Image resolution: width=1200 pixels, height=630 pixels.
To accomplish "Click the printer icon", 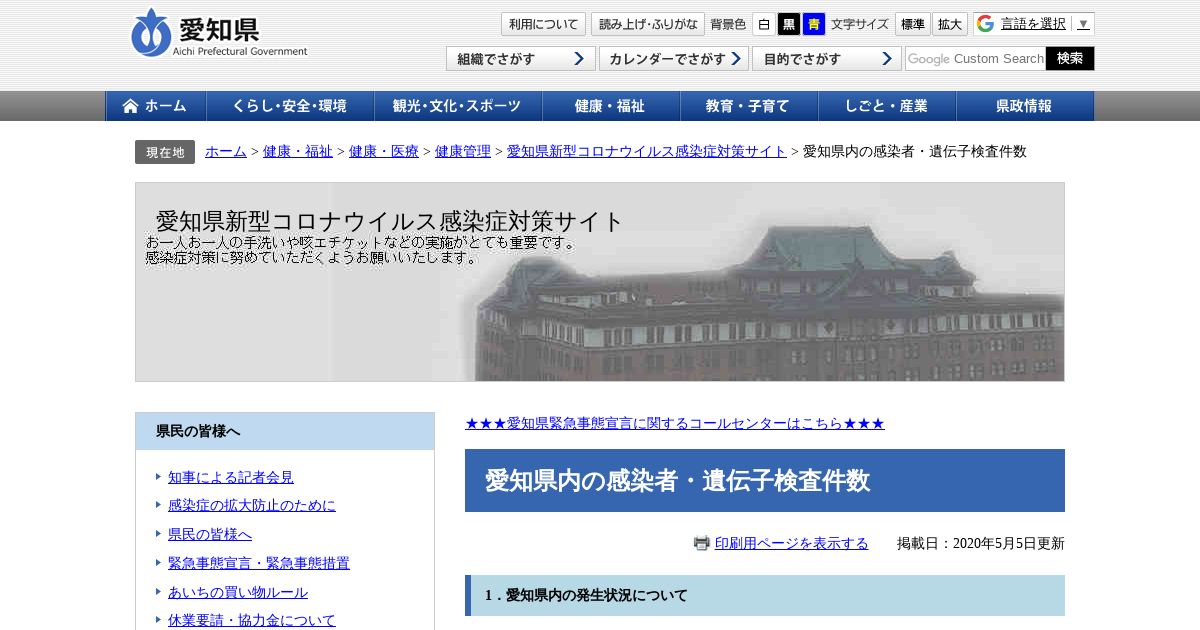I will 702,543.
